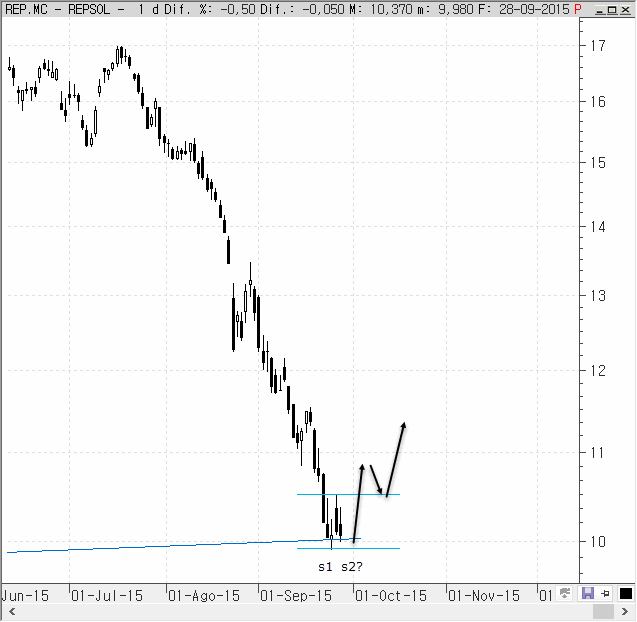Click the left arrow of the horizontal scrollbar
The image size is (637, 622).
point(12,611)
